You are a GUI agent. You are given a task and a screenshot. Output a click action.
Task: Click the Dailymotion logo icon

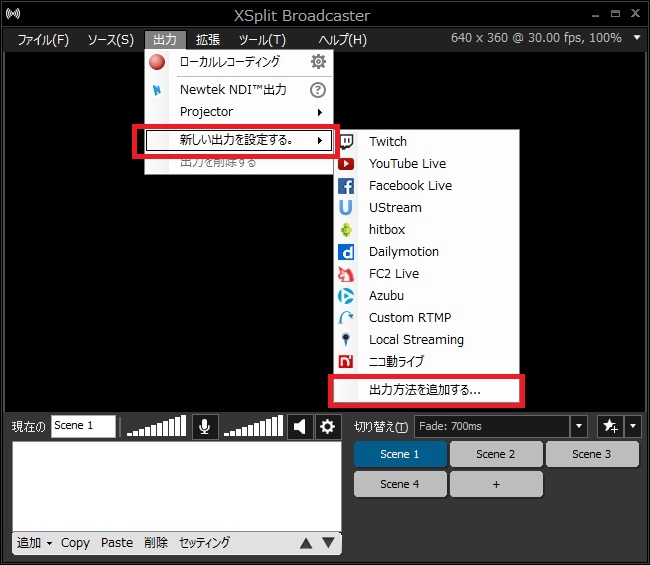tap(346, 252)
